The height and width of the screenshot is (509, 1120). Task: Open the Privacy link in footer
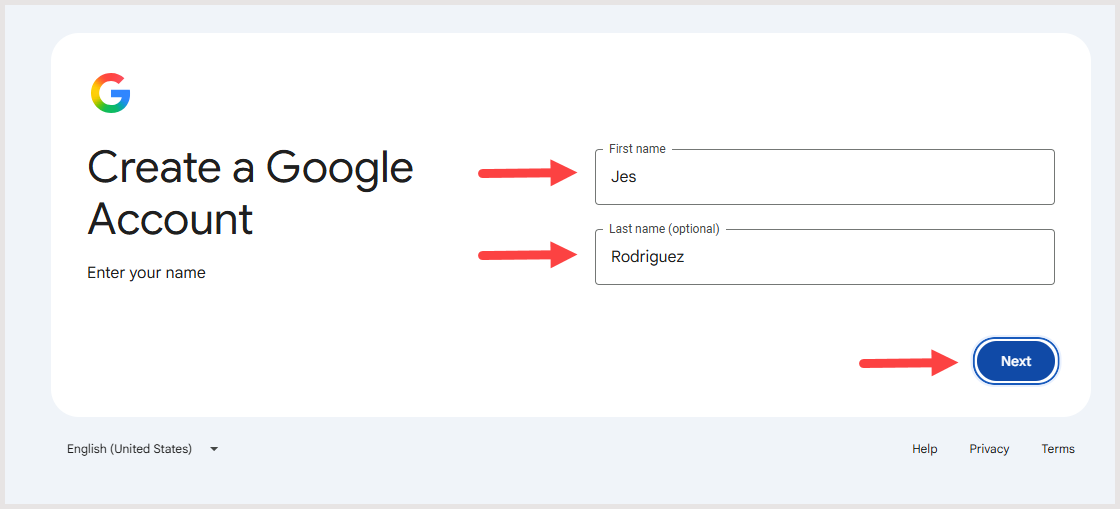pos(989,449)
